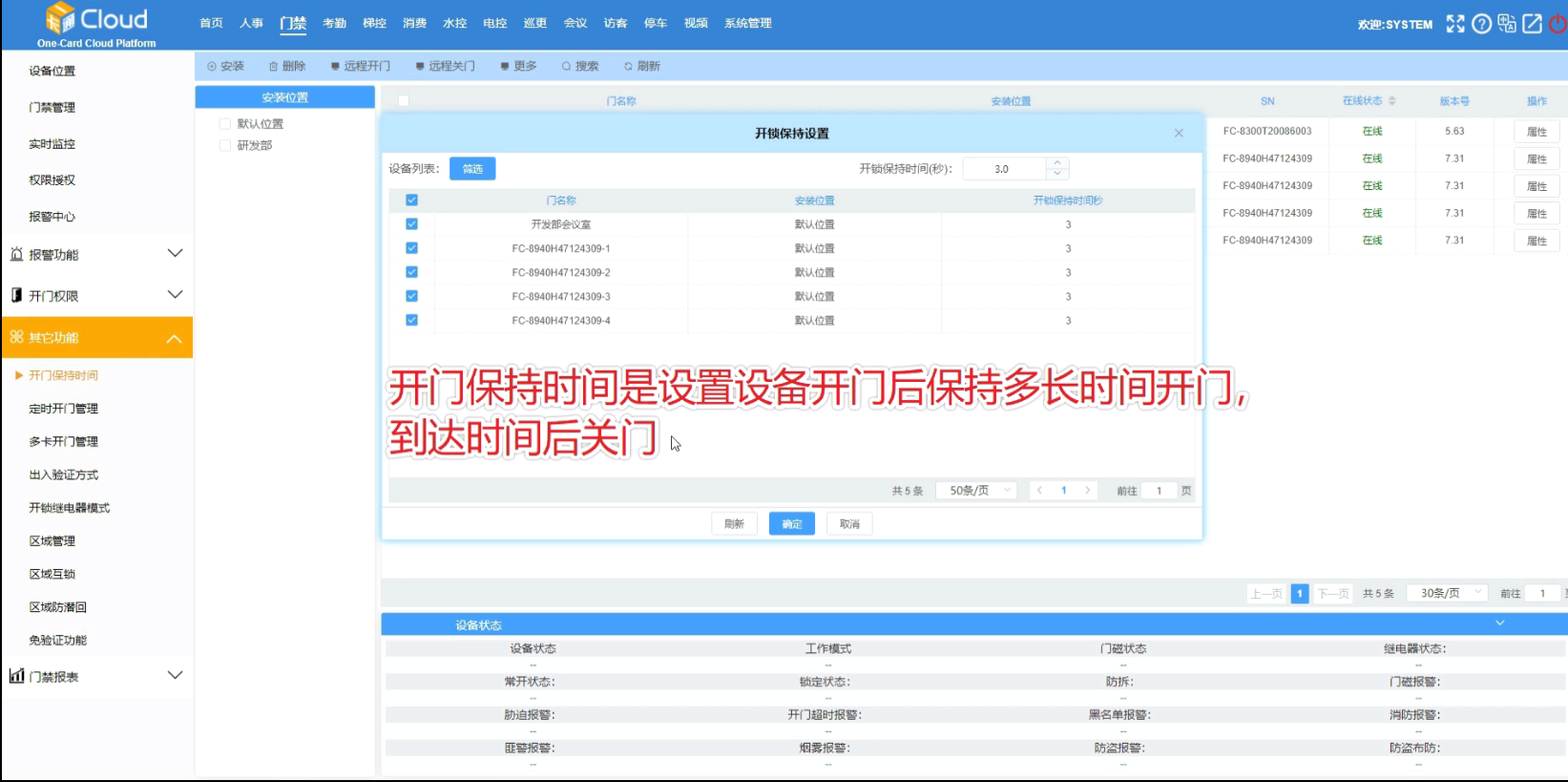
Task: Click the edit/share square icon in the header
Action: click(1533, 24)
